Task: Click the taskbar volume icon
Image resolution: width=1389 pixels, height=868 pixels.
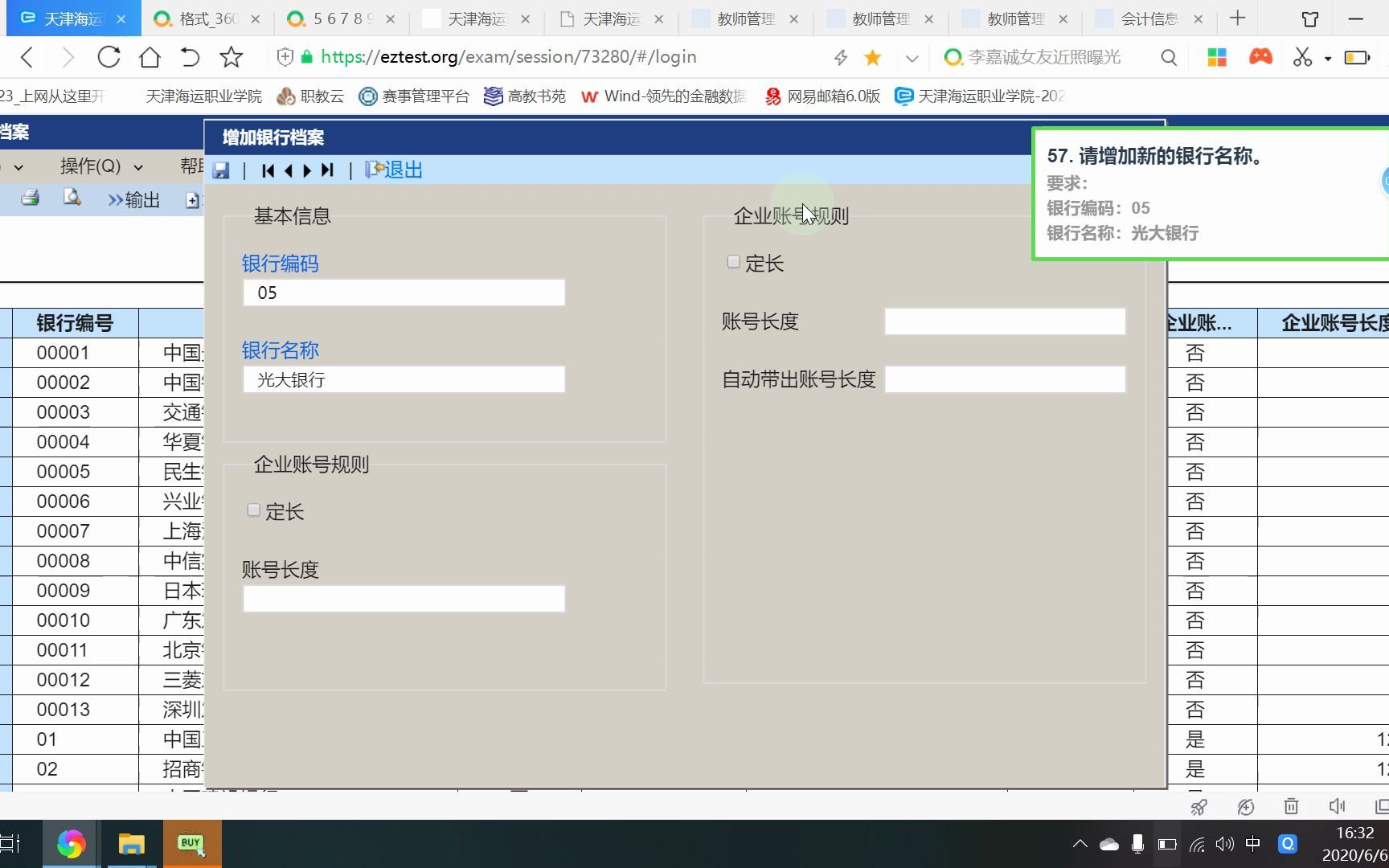Action: [1224, 844]
